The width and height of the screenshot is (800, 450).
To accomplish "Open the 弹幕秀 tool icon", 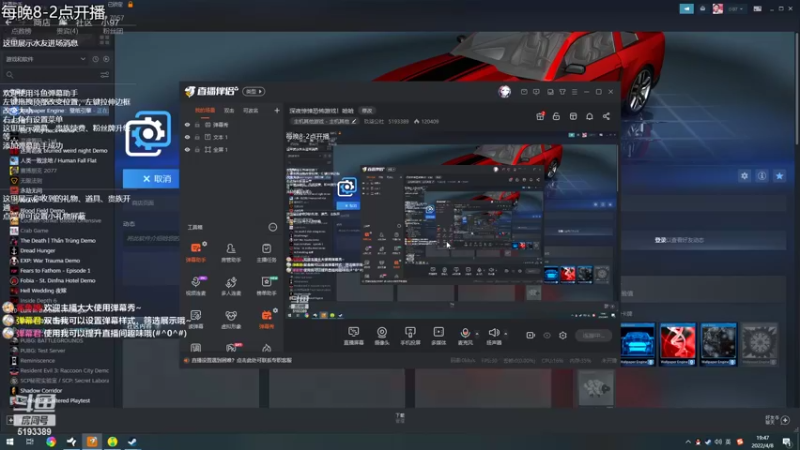I will coord(266,319).
